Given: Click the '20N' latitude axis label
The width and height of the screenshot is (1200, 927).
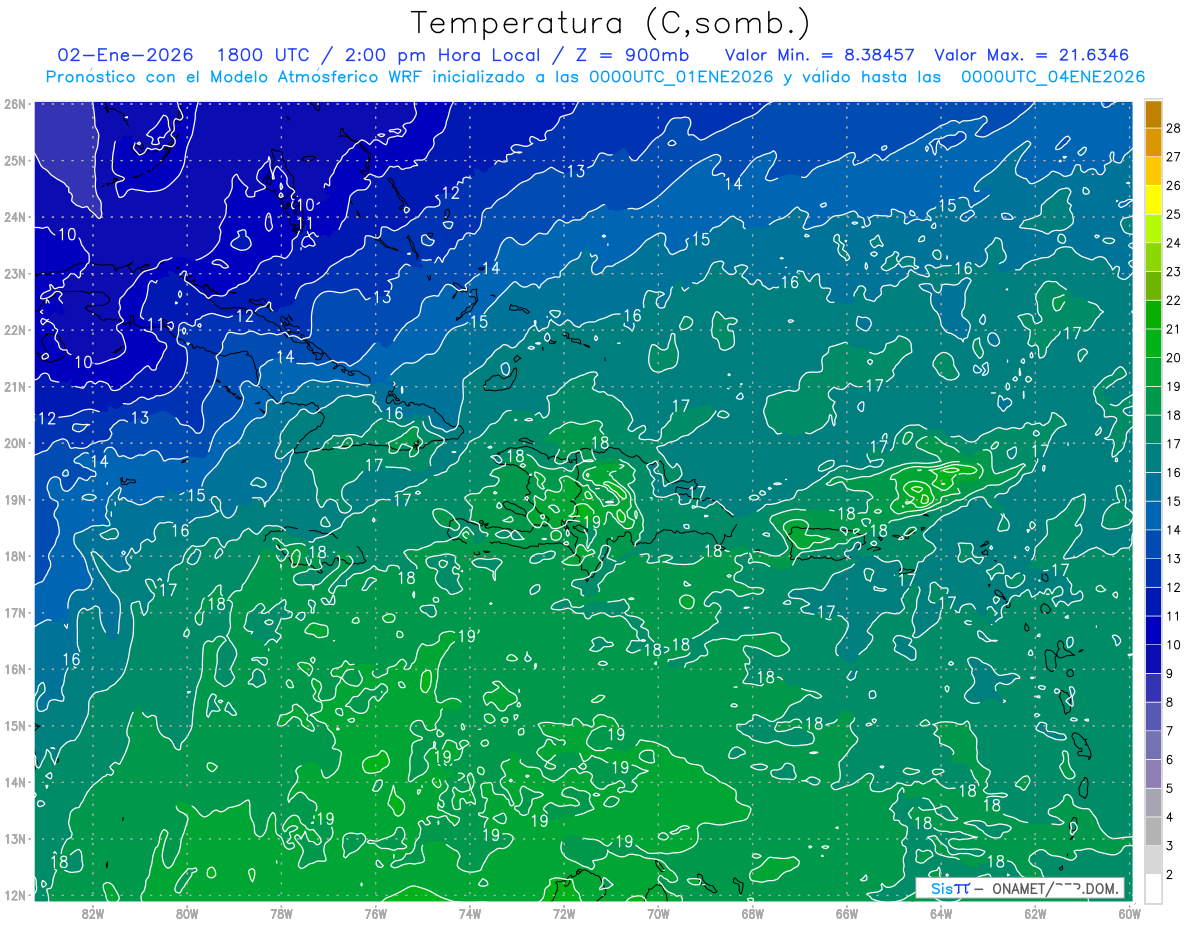Looking at the screenshot, I should (15, 443).
